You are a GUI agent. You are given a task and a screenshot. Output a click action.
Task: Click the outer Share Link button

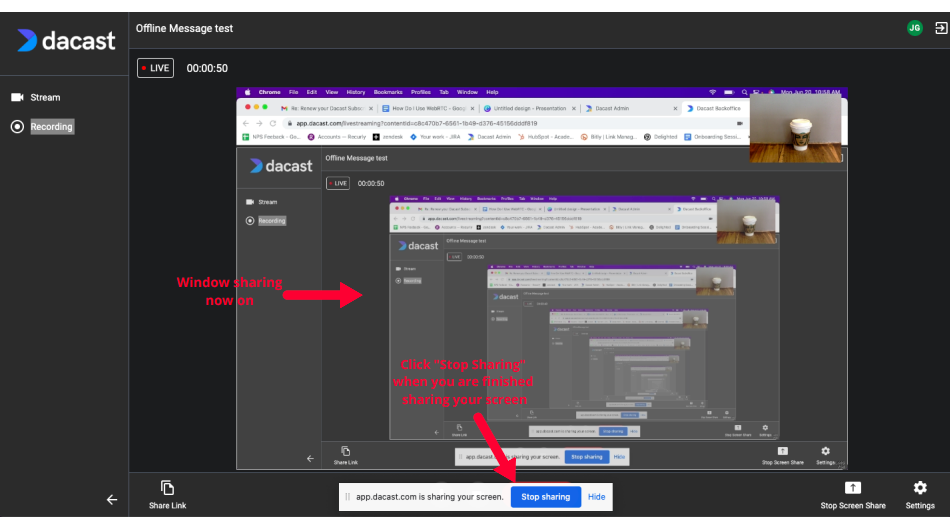click(x=168, y=495)
